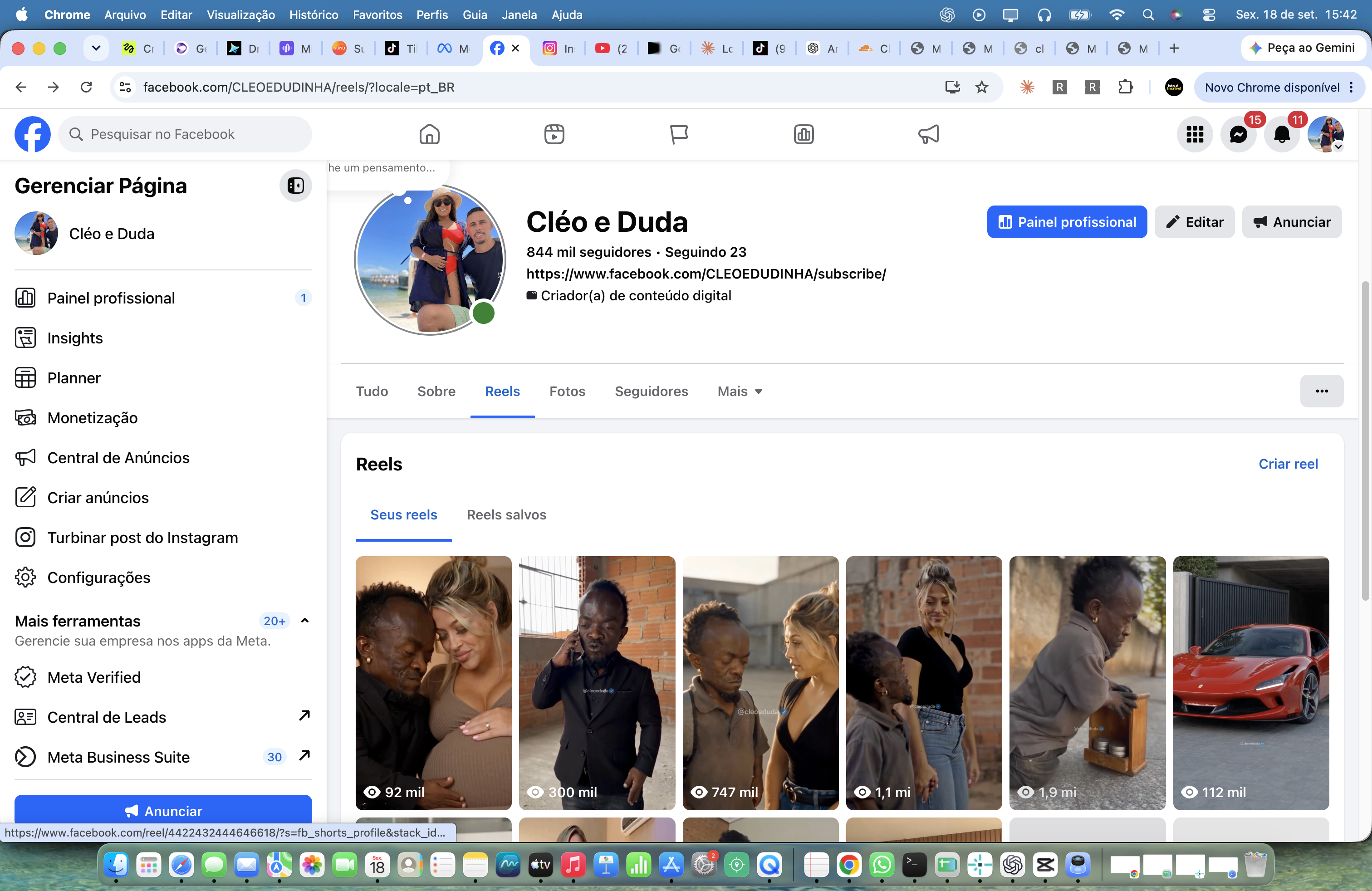Open the Reels video icon in top navigation
Screen dimensions: 1372x891
(554, 134)
